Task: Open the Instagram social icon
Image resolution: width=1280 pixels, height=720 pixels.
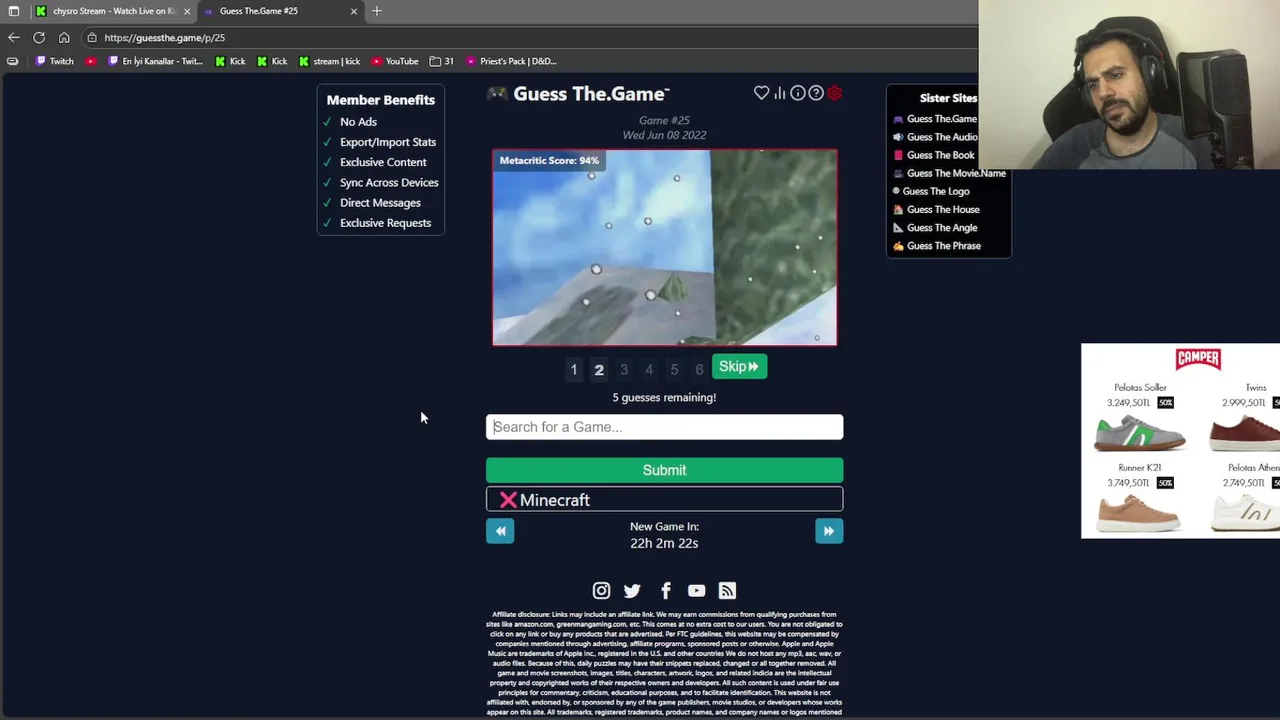Action: 601,591
